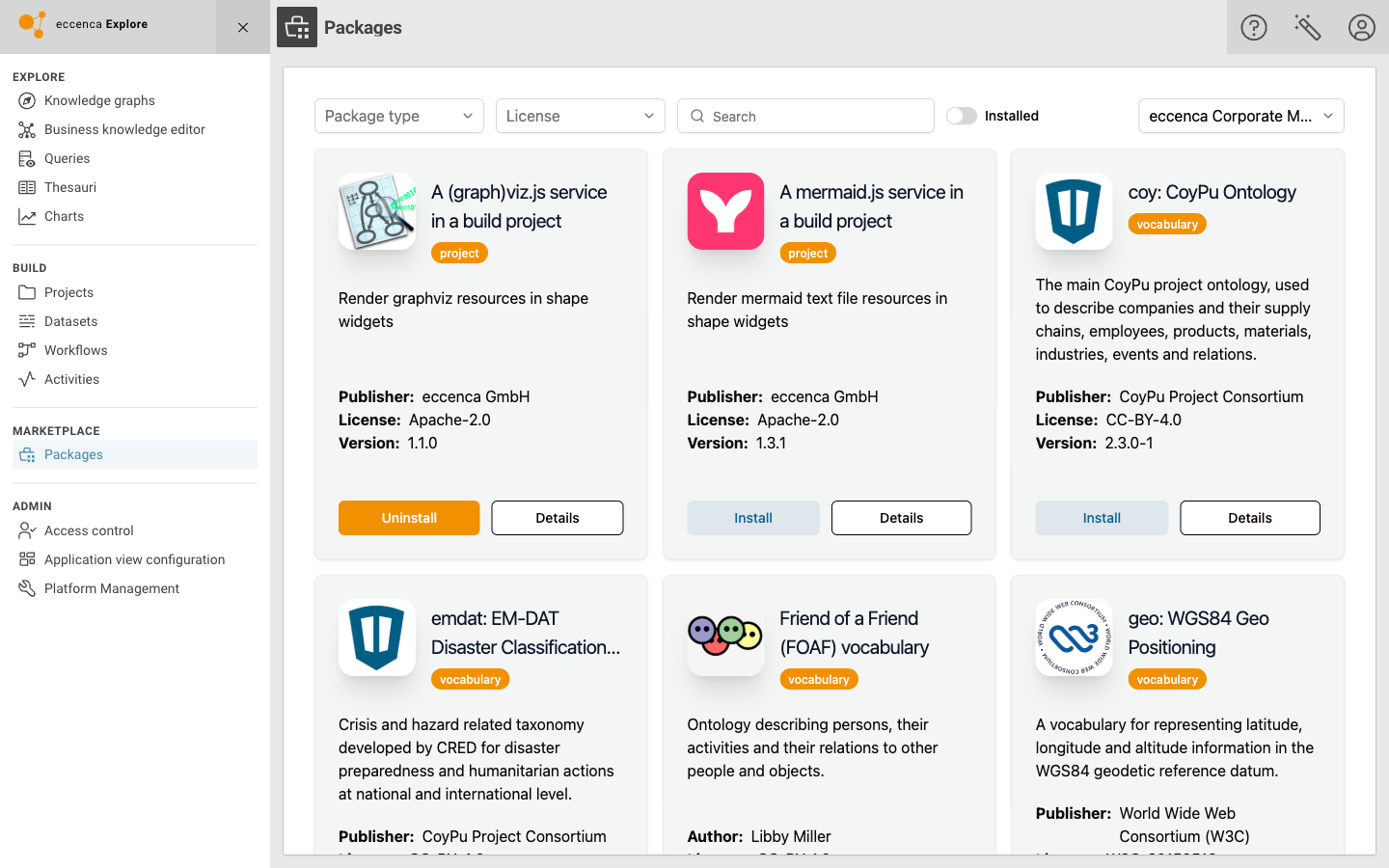Click the vocabulary tag on geo WGS84 card
The height and width of the screenshot is (868, 1389).
[x=1167, y=680]
